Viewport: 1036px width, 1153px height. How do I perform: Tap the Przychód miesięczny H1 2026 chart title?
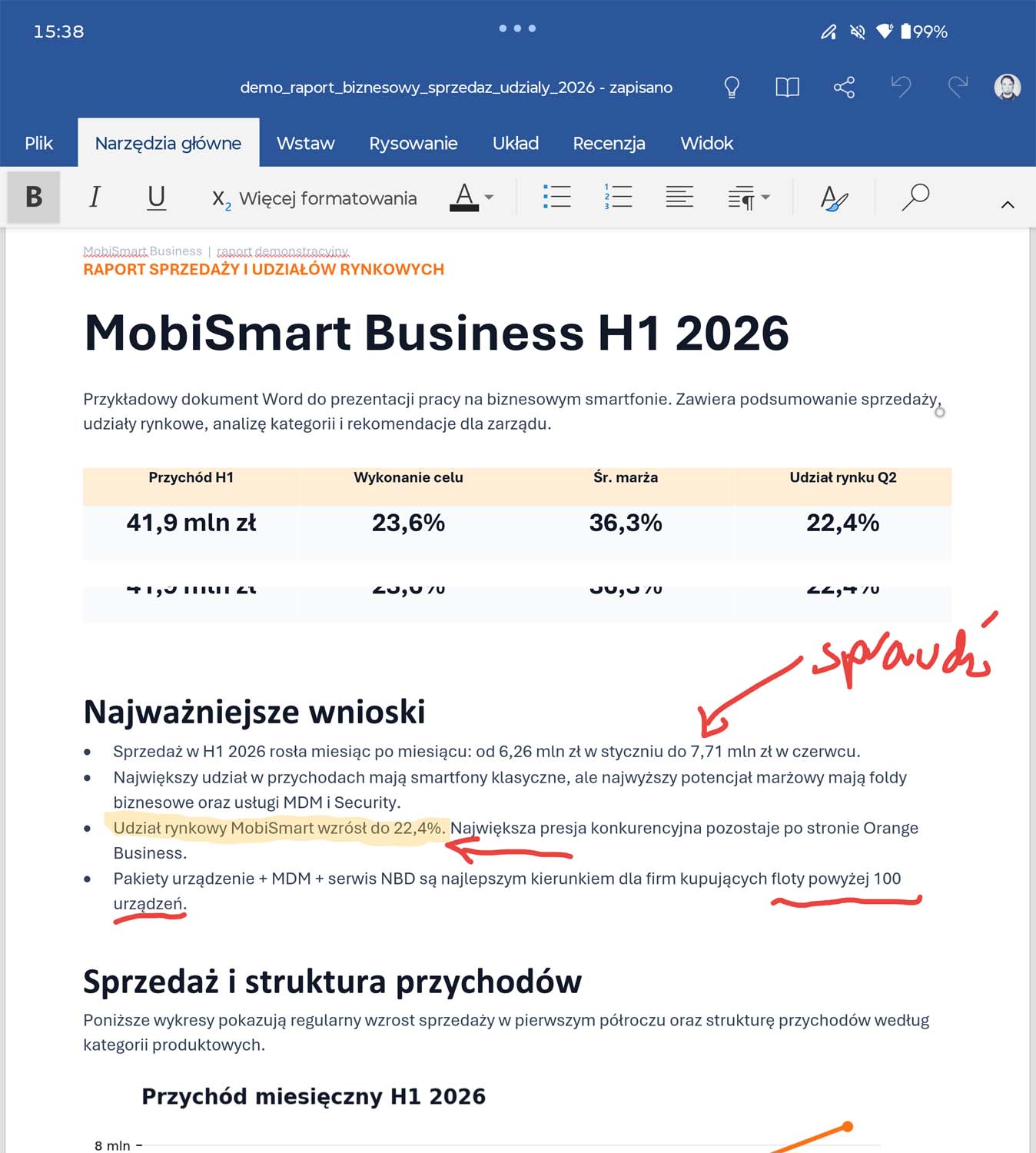point(314,1096)
